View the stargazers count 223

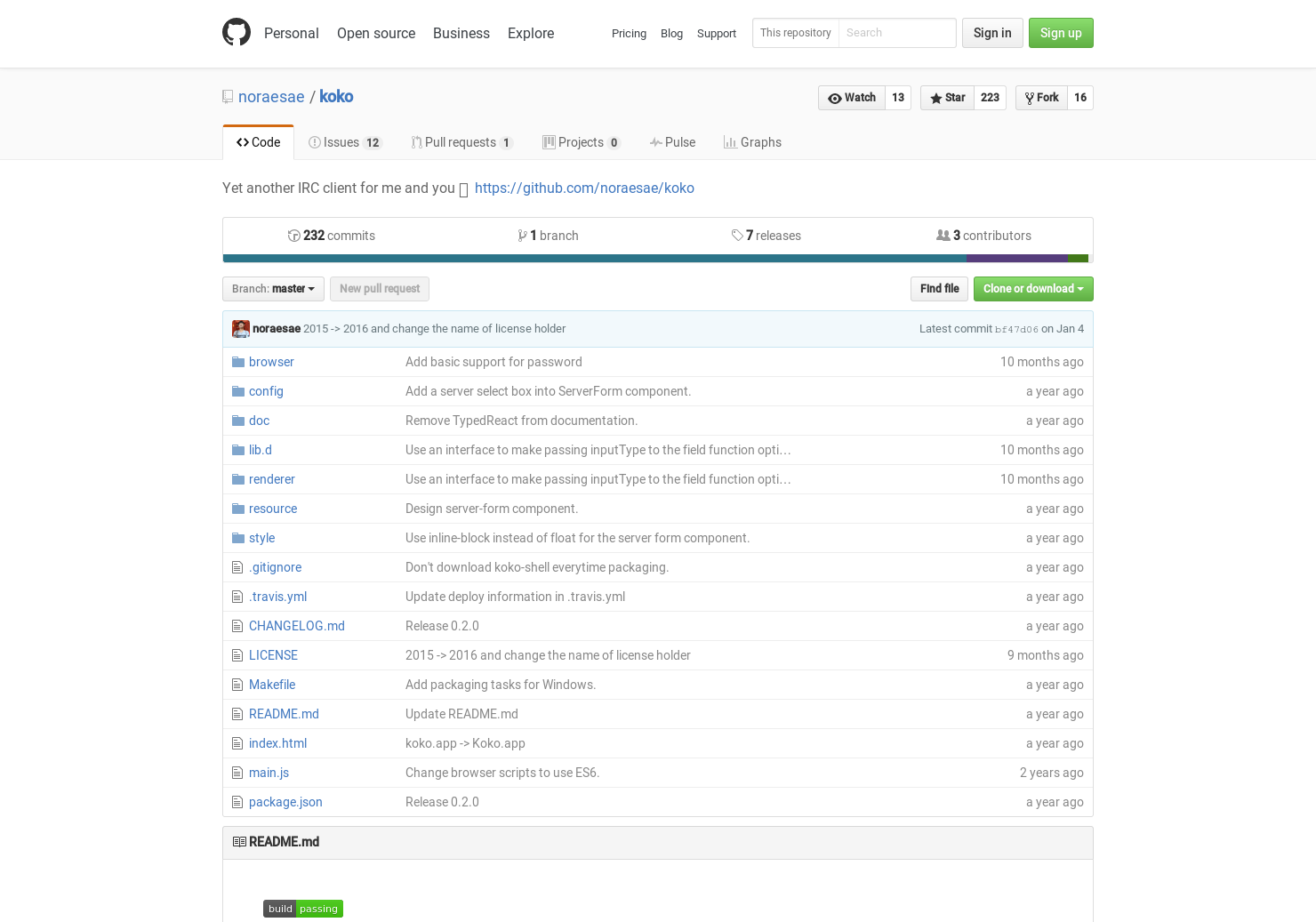[991, 98]
